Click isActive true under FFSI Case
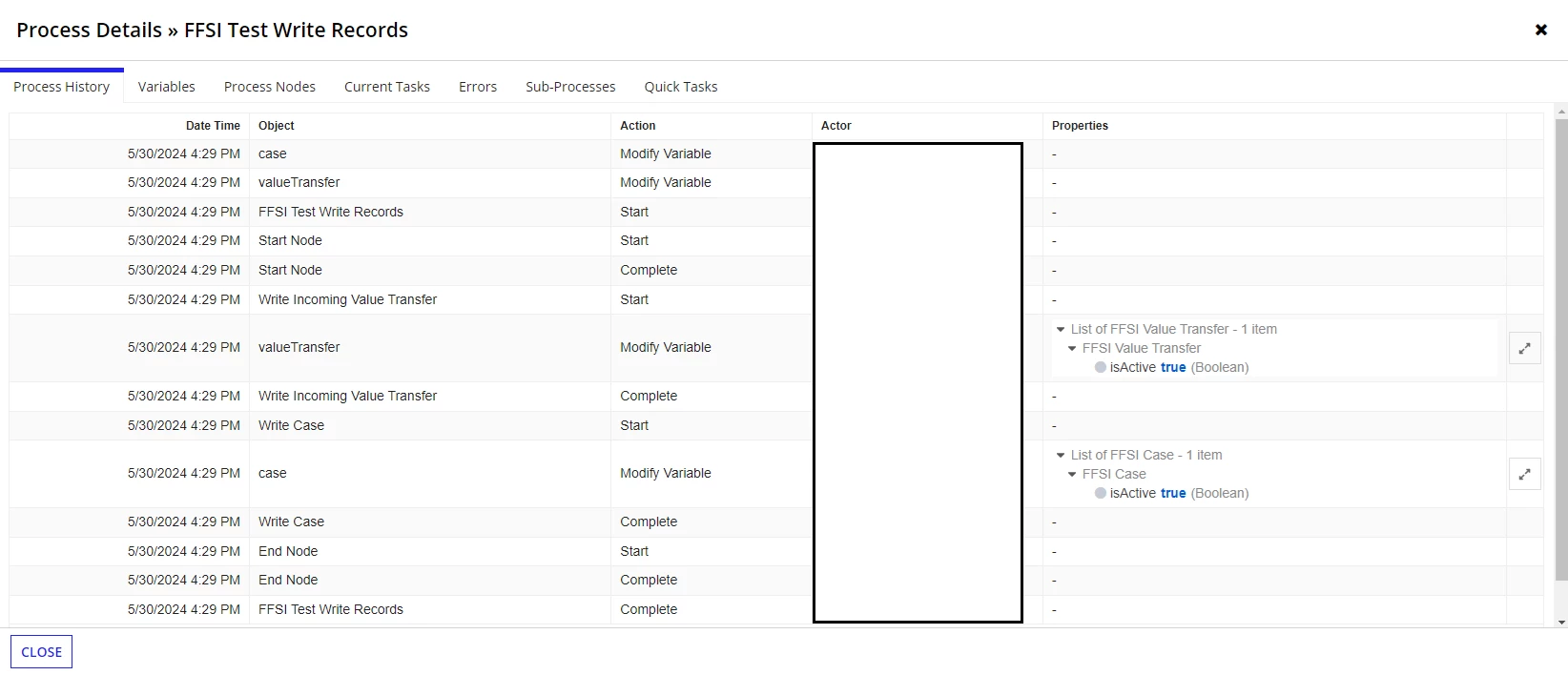This screenshot has width=1568, height=675. [x=1171, y=493]
